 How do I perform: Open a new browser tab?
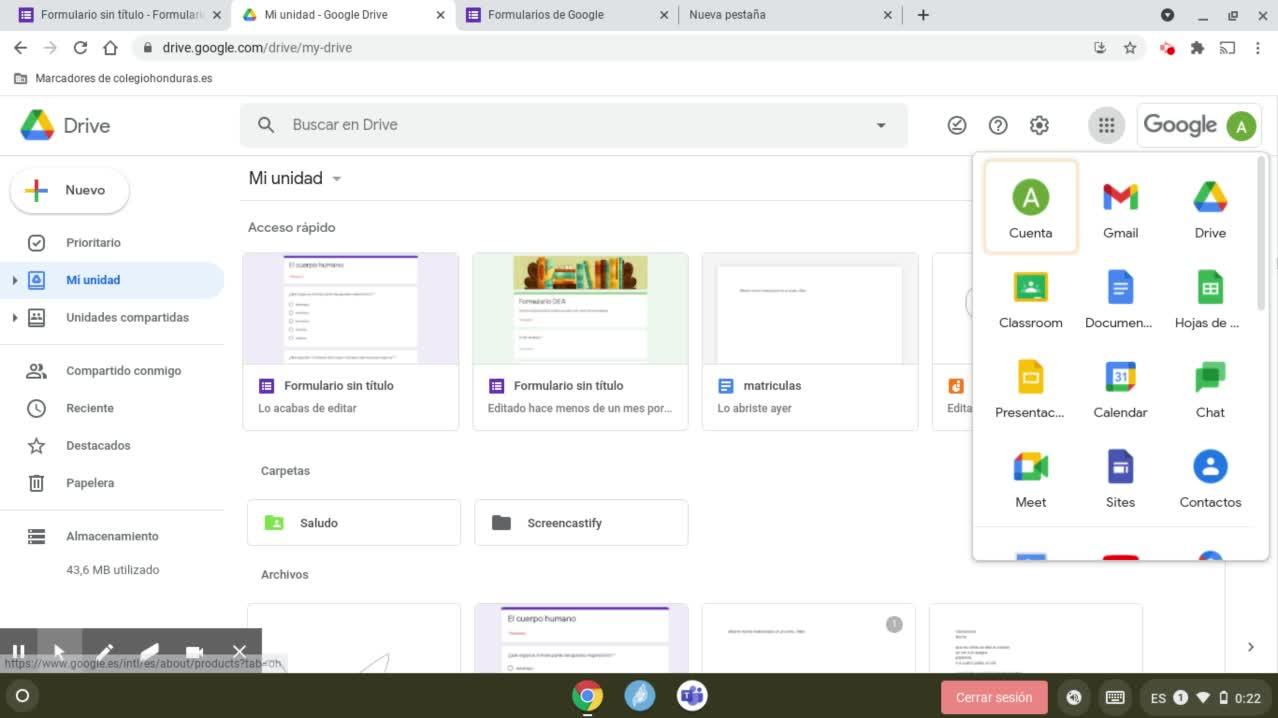[923, 15]
